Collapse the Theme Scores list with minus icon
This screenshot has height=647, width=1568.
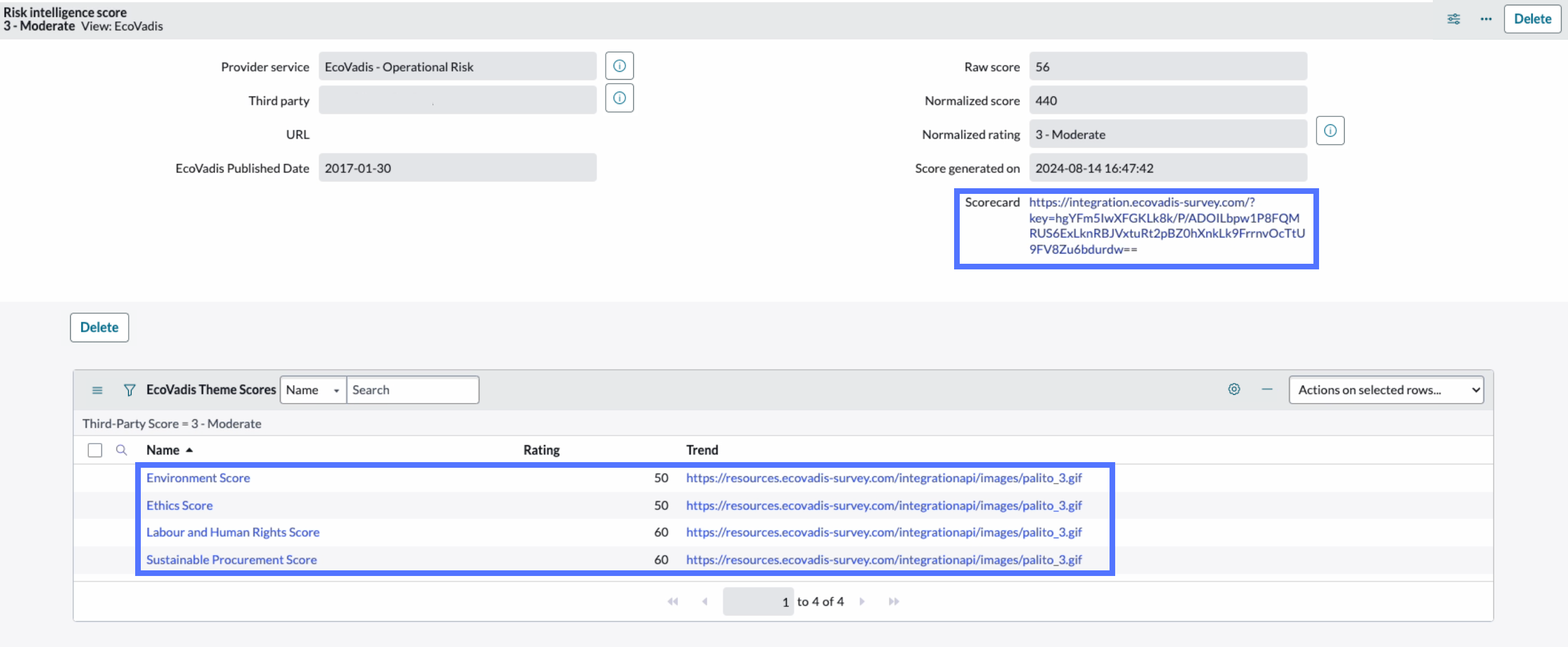[x=1267, y=389]
